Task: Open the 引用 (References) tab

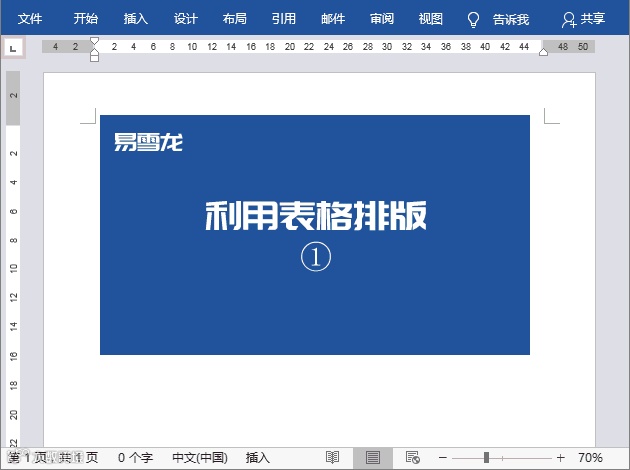Action: (284, 18)
